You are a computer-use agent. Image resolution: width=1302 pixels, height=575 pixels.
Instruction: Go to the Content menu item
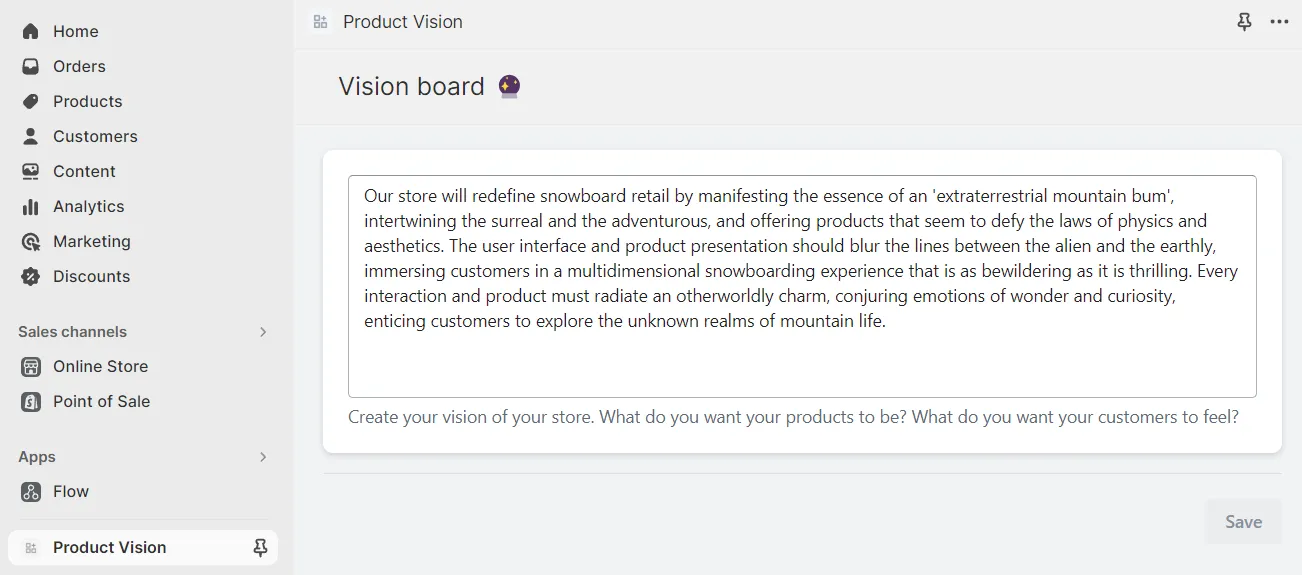[x=84, y=172]
